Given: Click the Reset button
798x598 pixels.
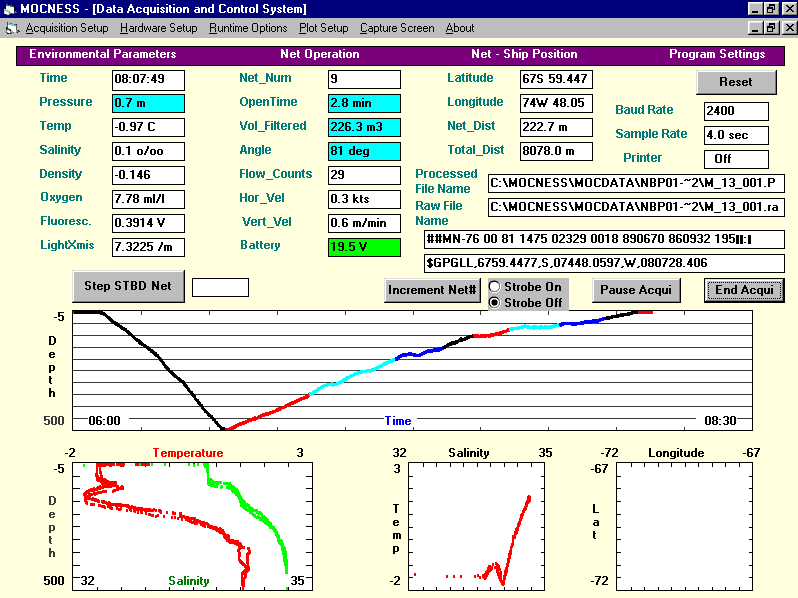Looking at the screenshot, I should (736, 82).
